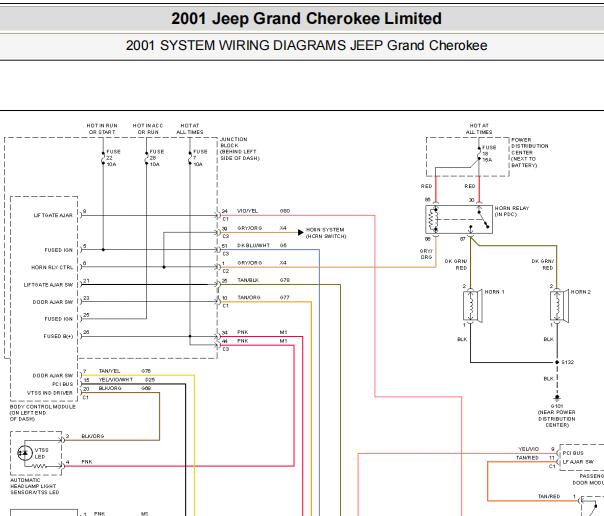Click the 'VIO/YEL' wire color label

point(247,211)
